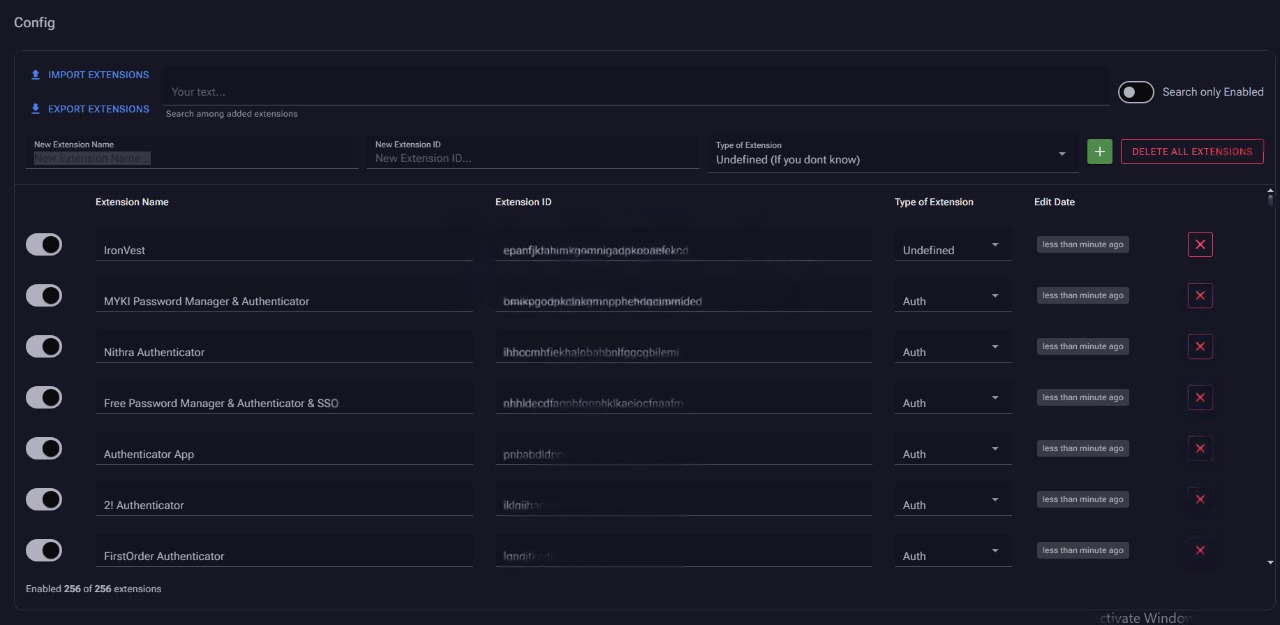The image size is (1280, 625).
Task: Disable the Free Password Manager & SSO toggle
Action: click(44, 397)
